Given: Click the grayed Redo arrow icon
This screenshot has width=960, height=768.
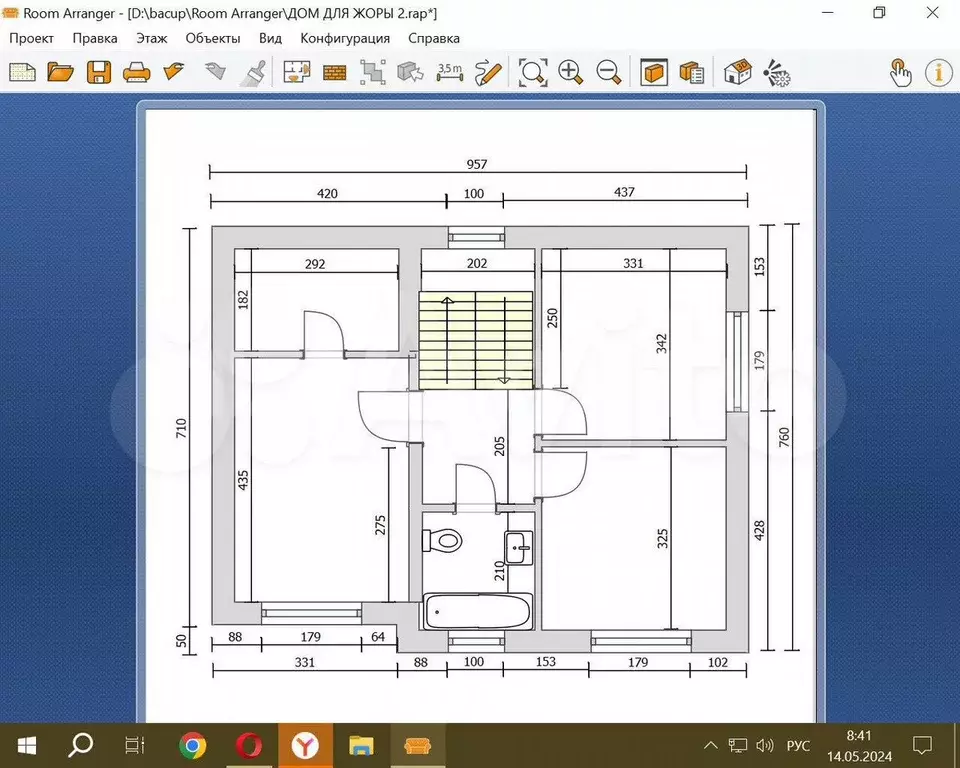Looking at the screenshot, I should tap(214, 71).
